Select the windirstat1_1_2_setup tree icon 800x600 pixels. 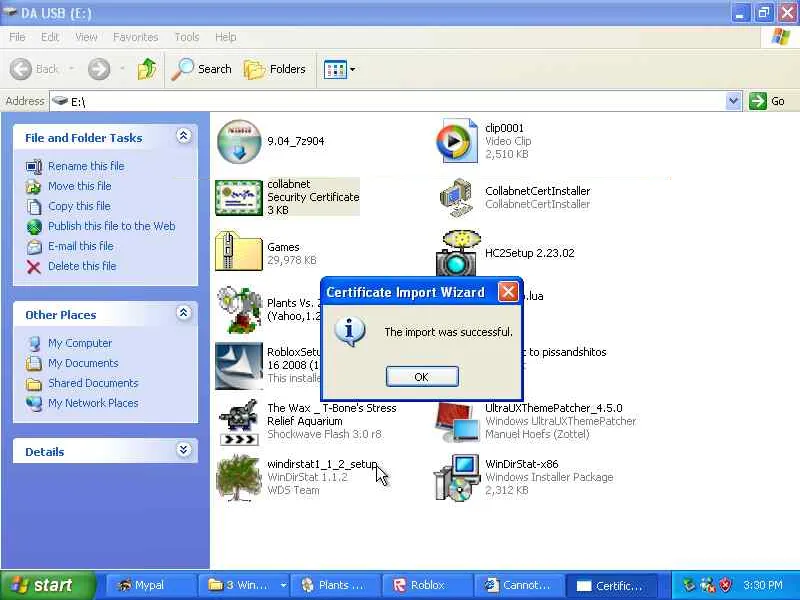[x=239, y=478]
